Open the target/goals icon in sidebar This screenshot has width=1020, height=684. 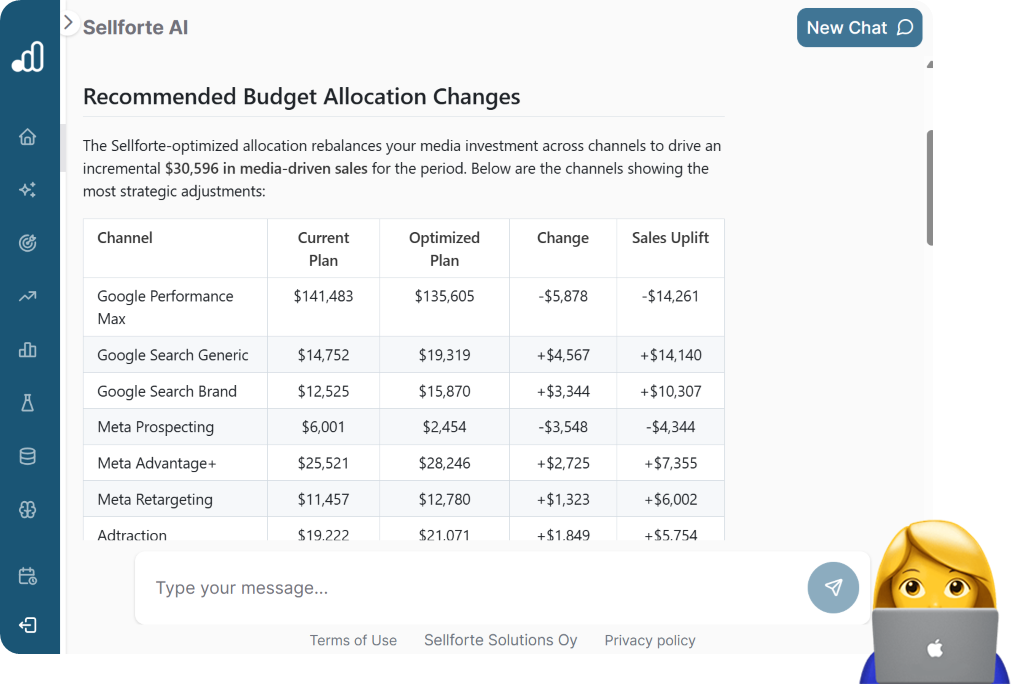click(x=28, y=242)
